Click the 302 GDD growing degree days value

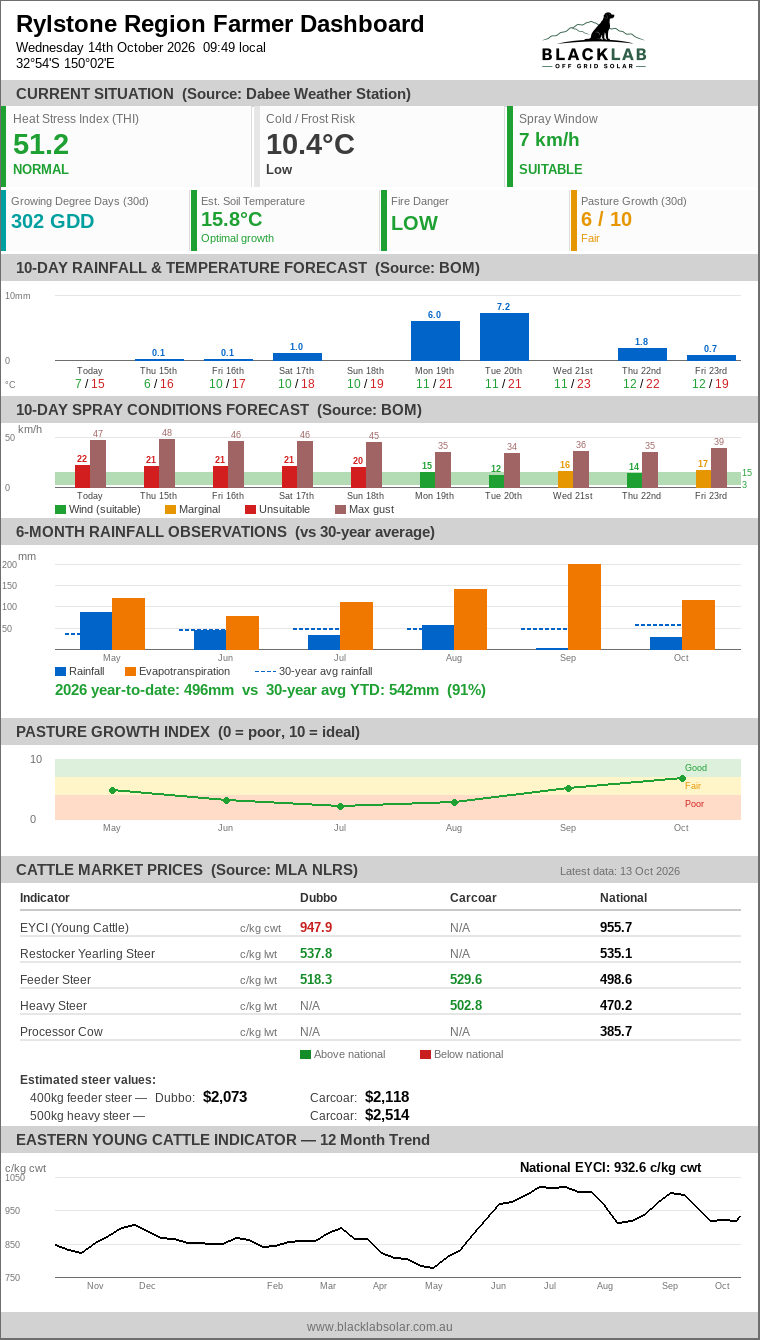[x=52, y=221]
